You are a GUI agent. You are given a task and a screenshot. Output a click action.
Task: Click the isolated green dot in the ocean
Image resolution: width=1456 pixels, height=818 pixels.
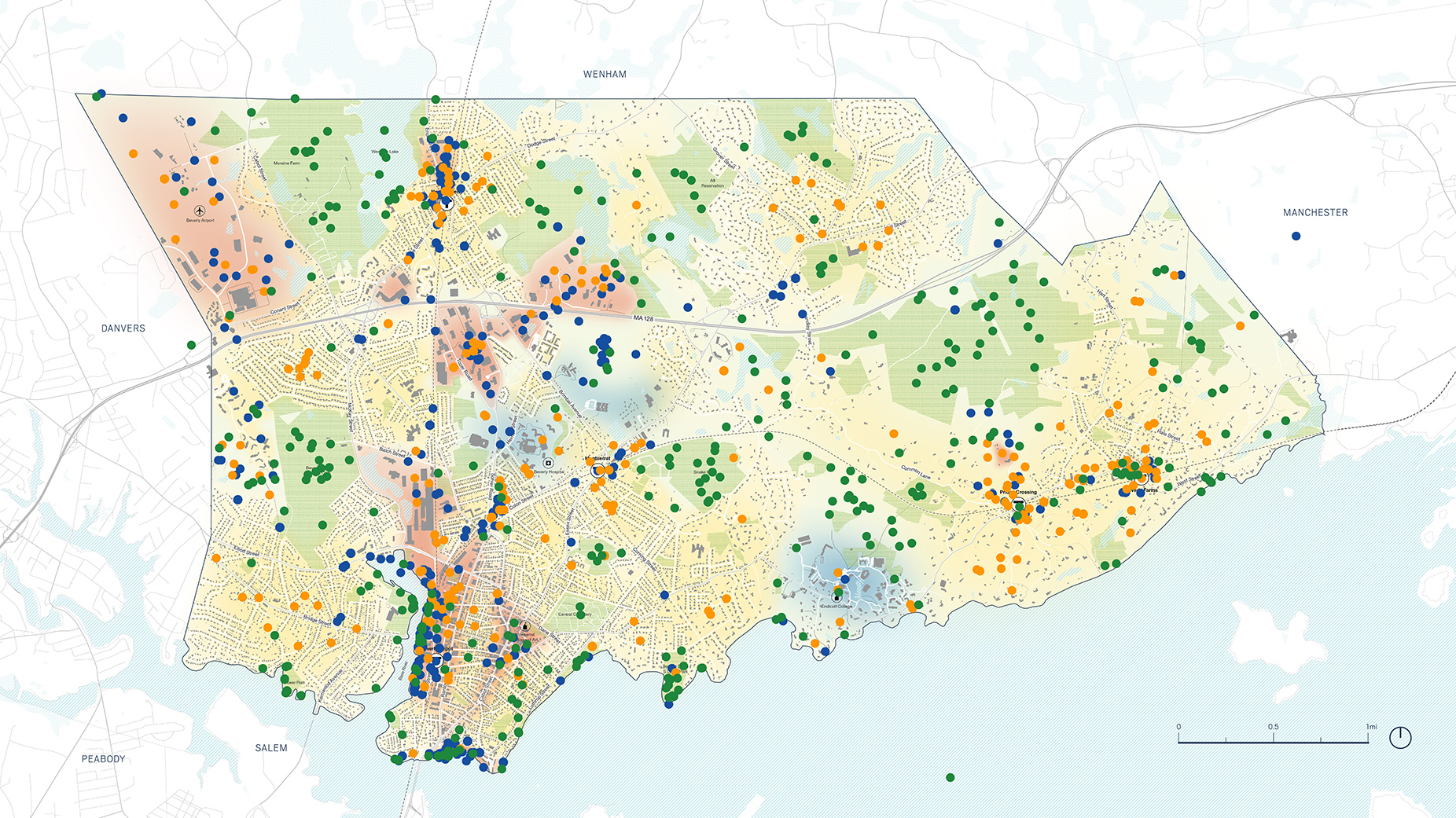tap(950, 777)
